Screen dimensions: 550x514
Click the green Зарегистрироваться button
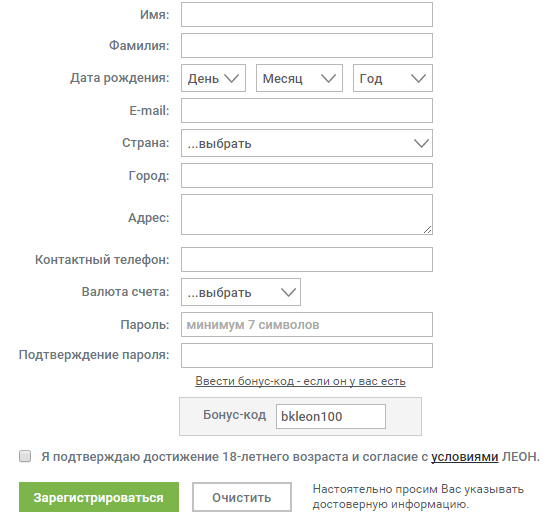(99, 497)
